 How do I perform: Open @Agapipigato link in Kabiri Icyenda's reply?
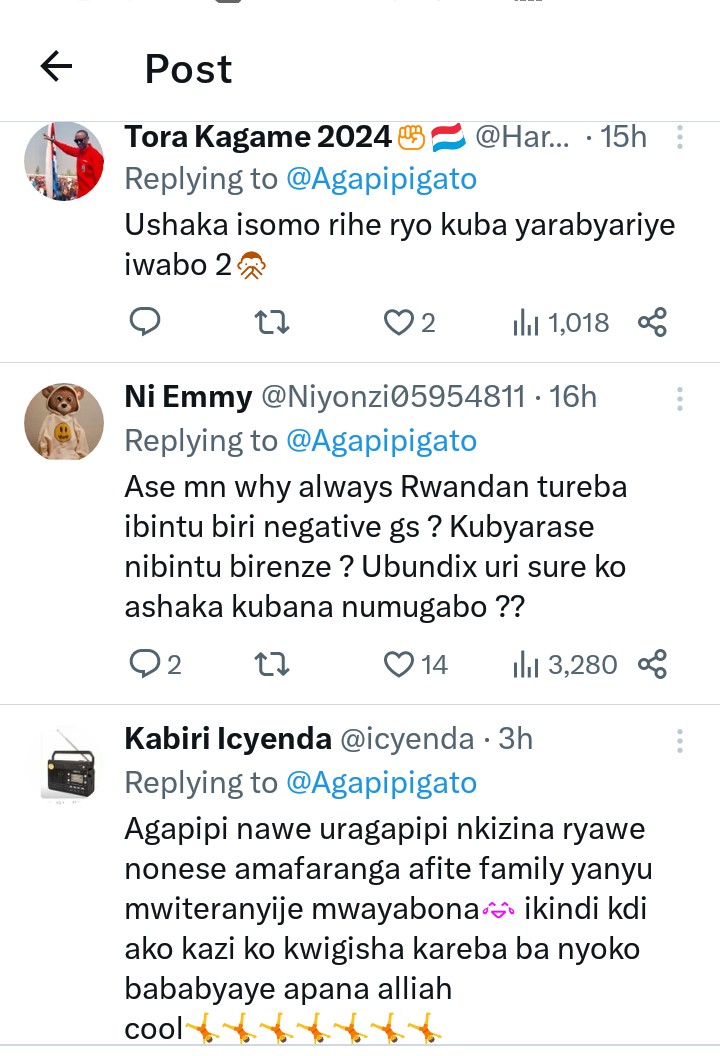pos(381,782)
